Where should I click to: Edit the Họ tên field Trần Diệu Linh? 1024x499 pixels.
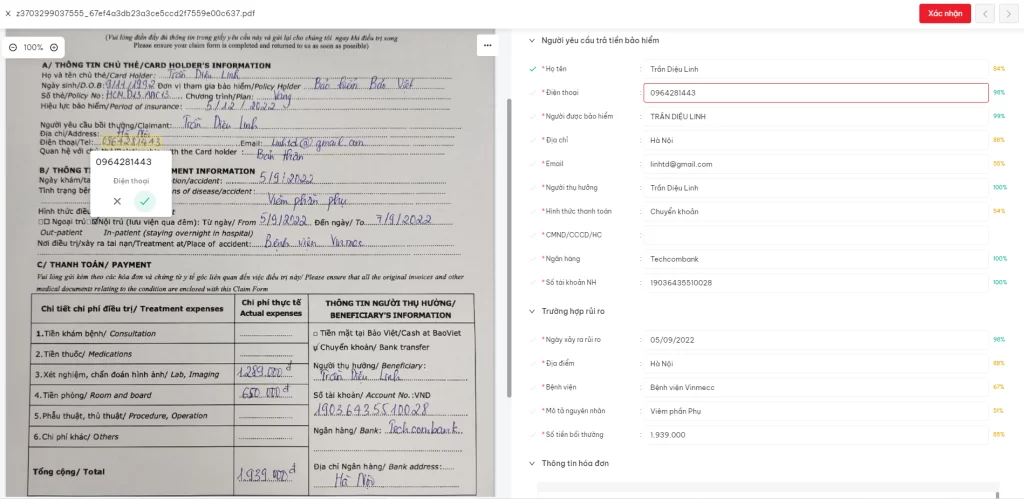click(816, 69)
